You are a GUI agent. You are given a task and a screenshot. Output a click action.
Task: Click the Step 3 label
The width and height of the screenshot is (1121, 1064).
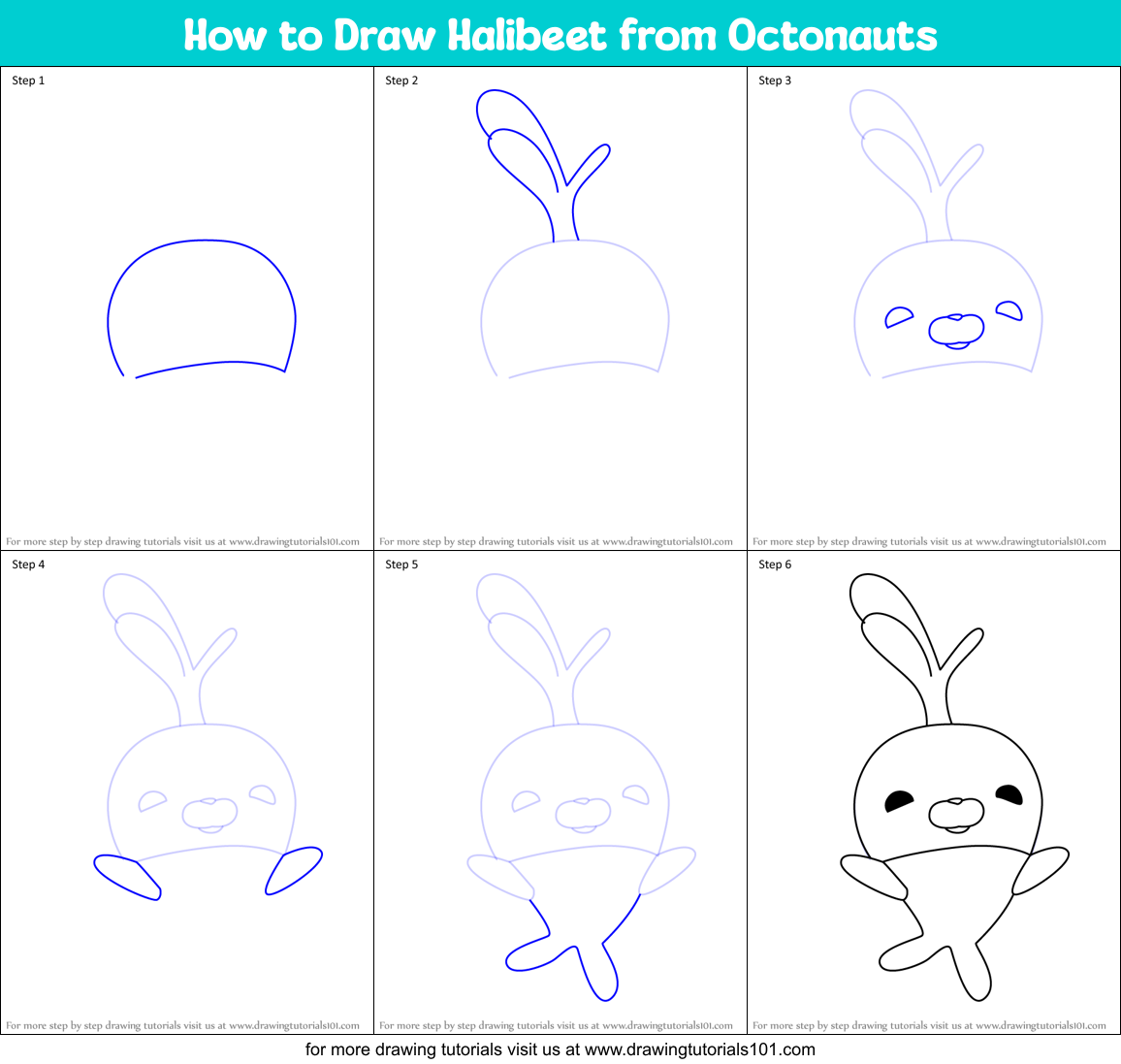click(x=774, y=81)
